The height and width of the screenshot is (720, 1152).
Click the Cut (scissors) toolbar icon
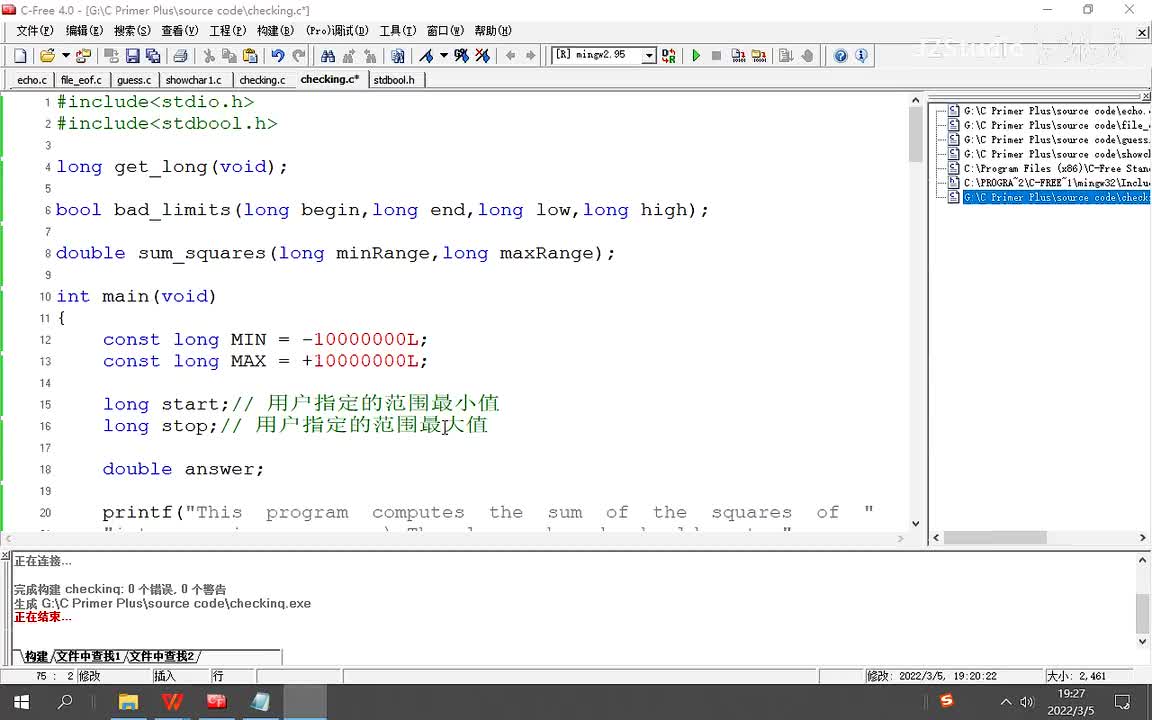[209, 56]
